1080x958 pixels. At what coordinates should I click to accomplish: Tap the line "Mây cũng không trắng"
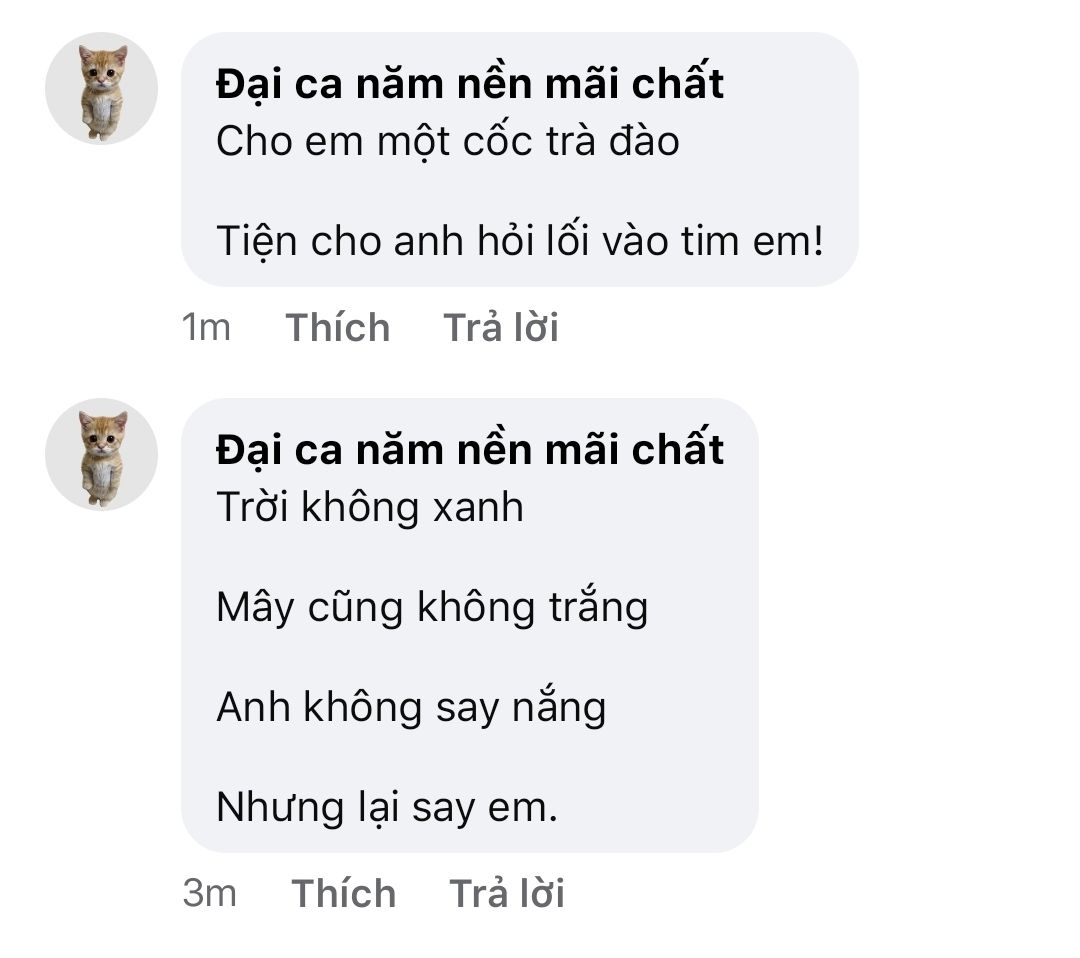pos(432,608)
